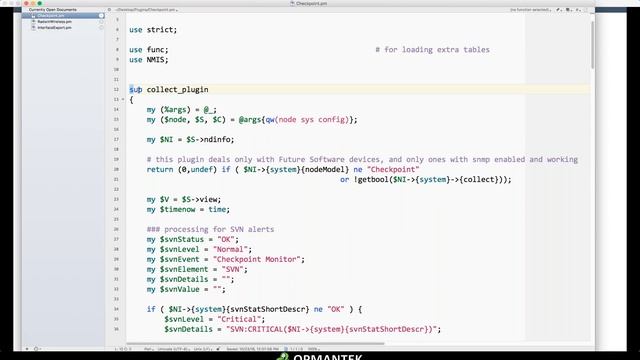The image size is (640, 360).
Task: Open InterfaceExport.pm from the sidebar
Action: 54,28
